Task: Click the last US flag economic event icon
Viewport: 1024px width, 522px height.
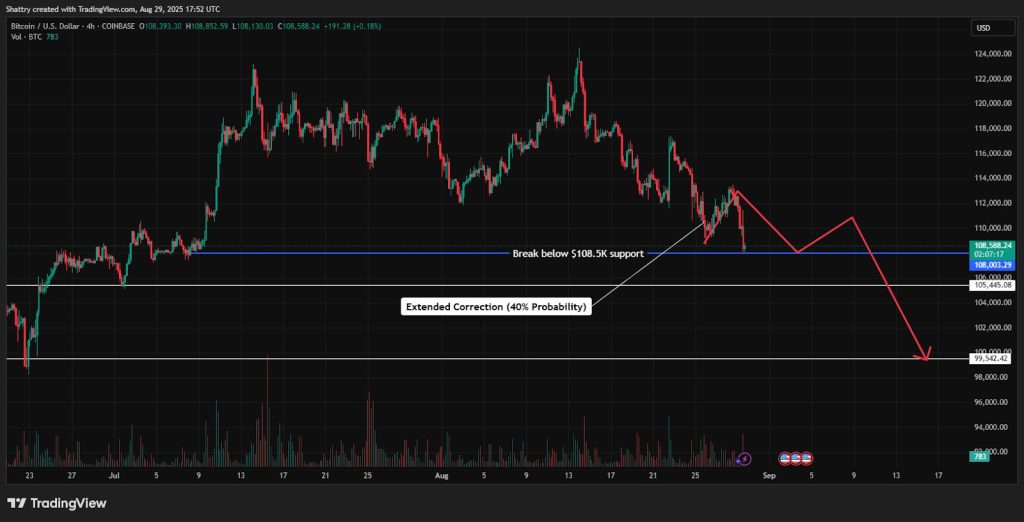Action: (x=806, y=458)
